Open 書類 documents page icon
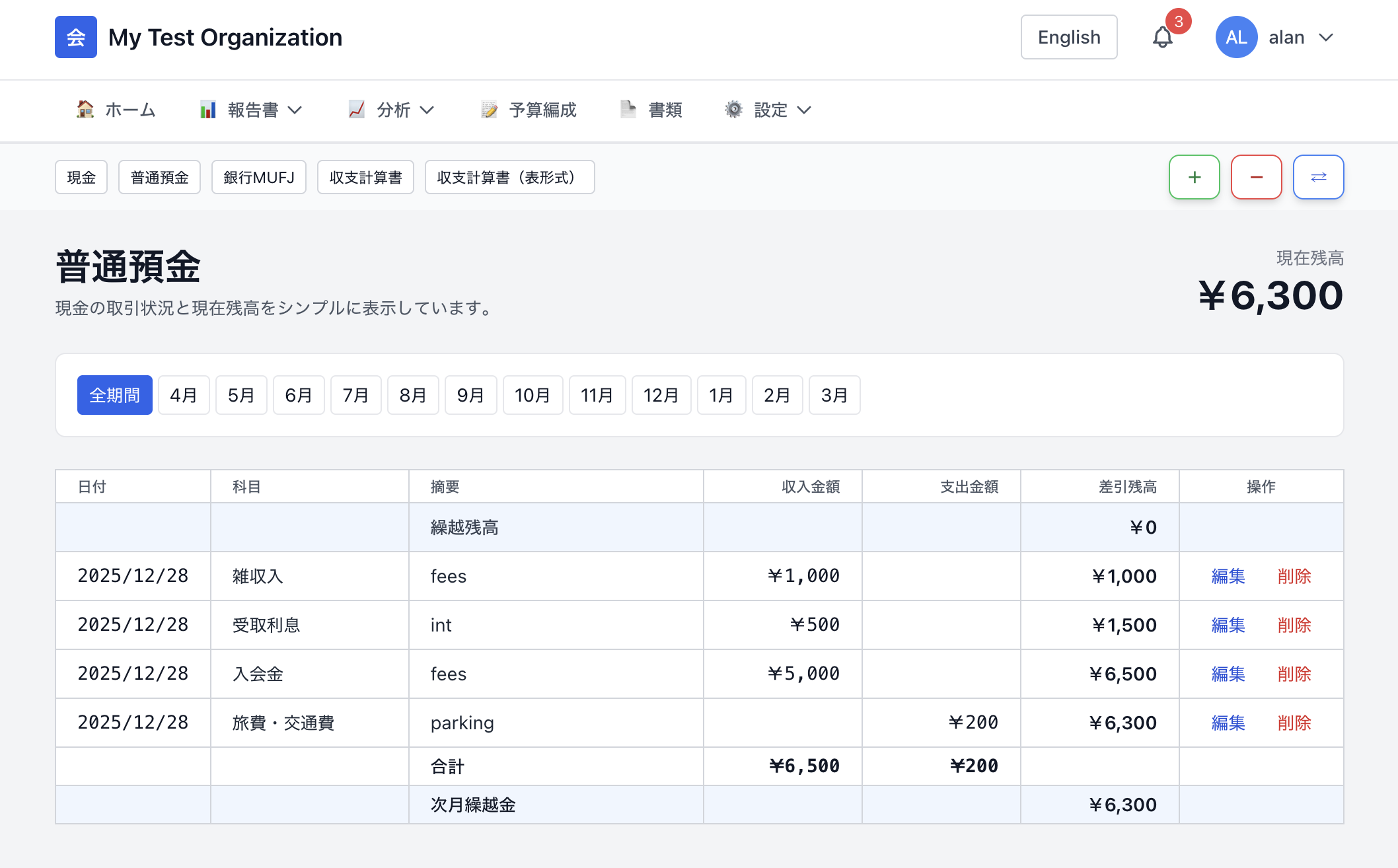Screen dimensions: 1398x868 coord(651,110)
